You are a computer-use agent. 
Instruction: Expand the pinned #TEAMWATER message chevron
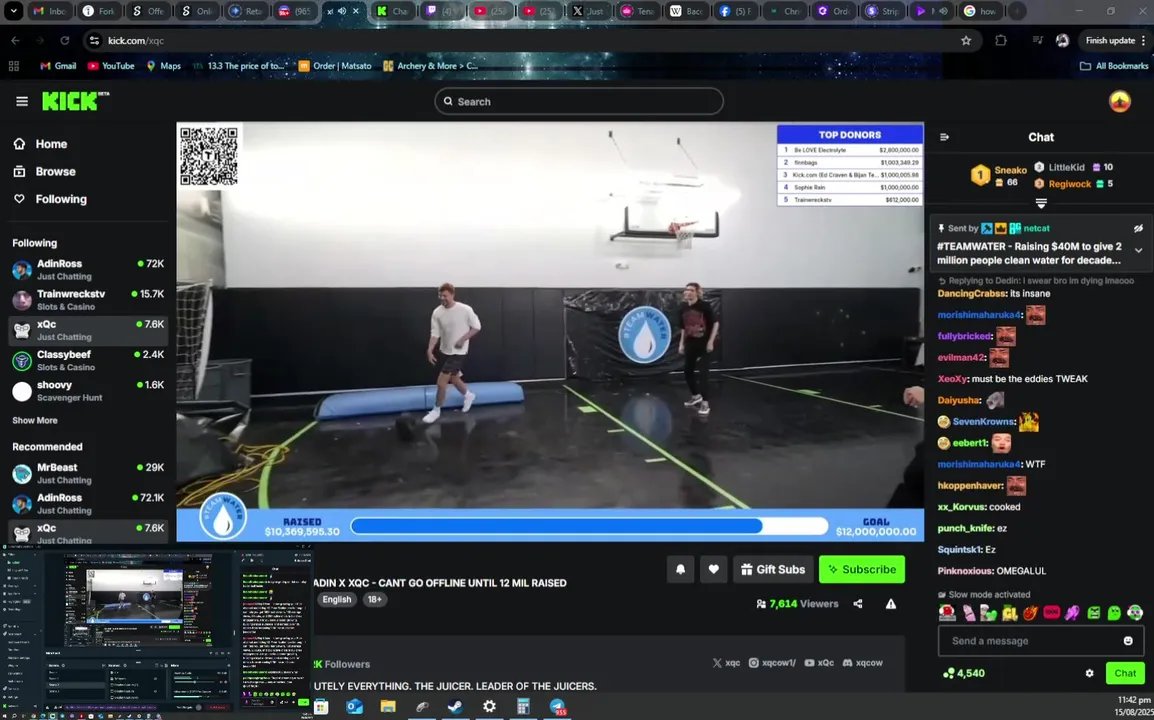click(1138, 250)
